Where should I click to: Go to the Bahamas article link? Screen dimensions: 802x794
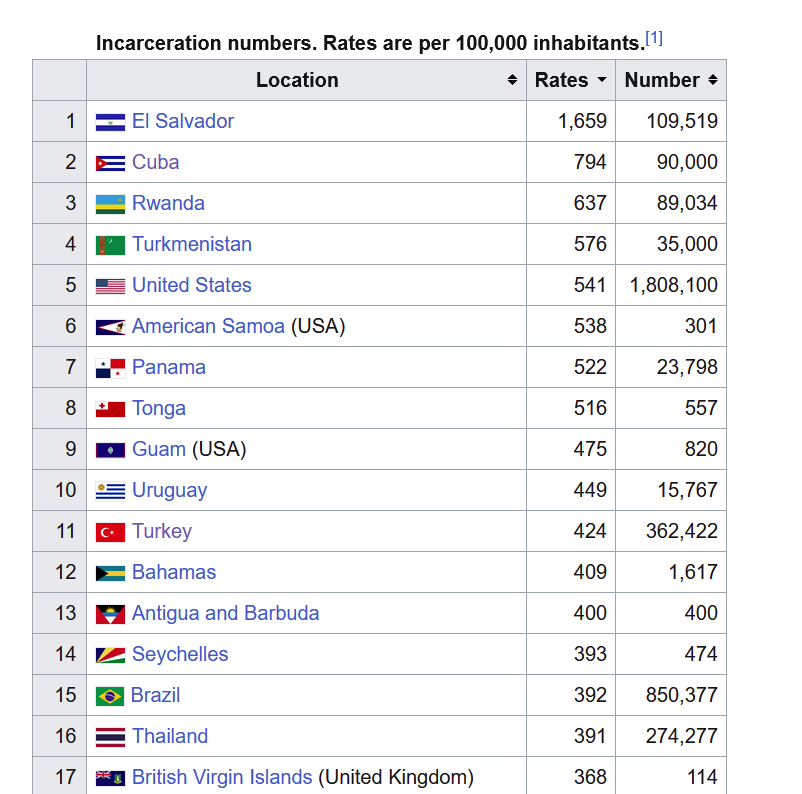(x=174, y=572)
